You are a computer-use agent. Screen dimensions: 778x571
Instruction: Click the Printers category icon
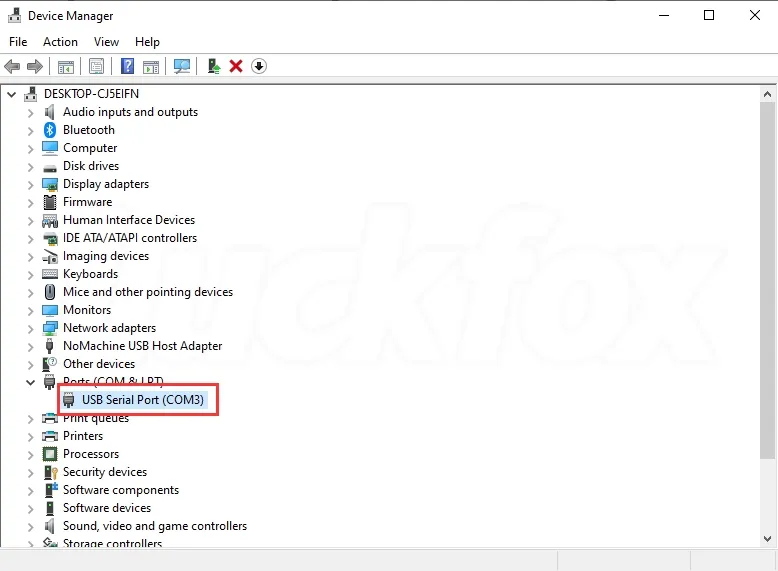click(x=50, y=436)
